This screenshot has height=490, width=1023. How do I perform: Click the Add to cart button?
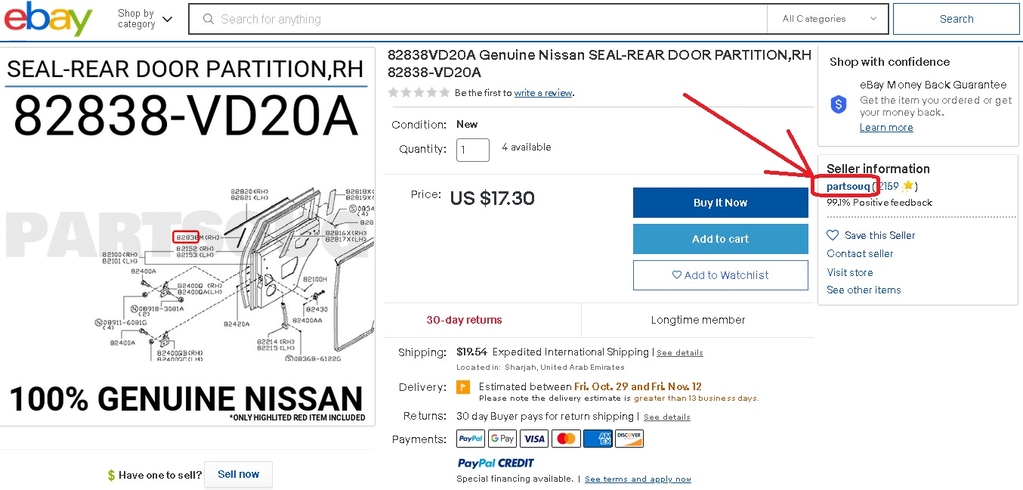click(x=720, y=239)
